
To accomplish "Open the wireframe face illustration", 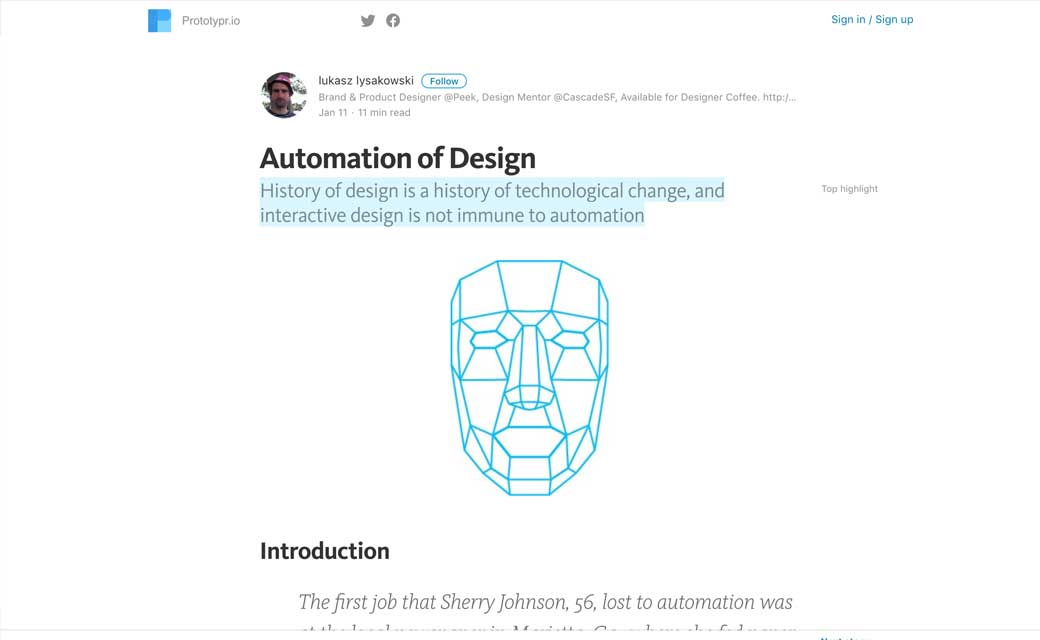I will (x=529, y=377).
